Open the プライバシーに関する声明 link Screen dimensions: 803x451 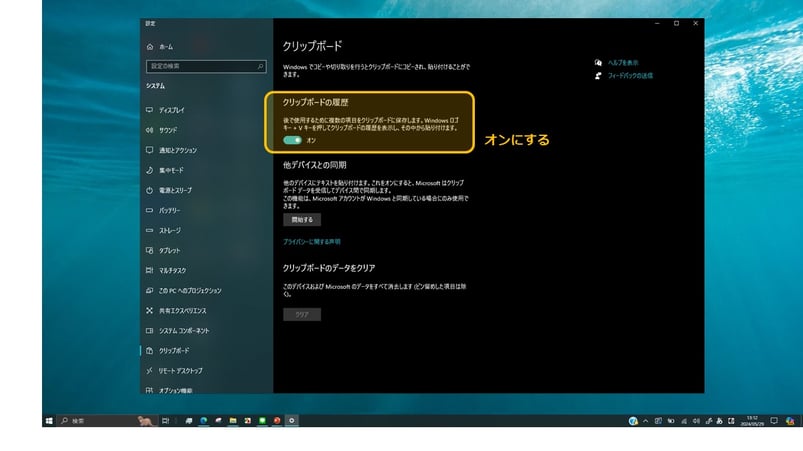coord(312,242)
